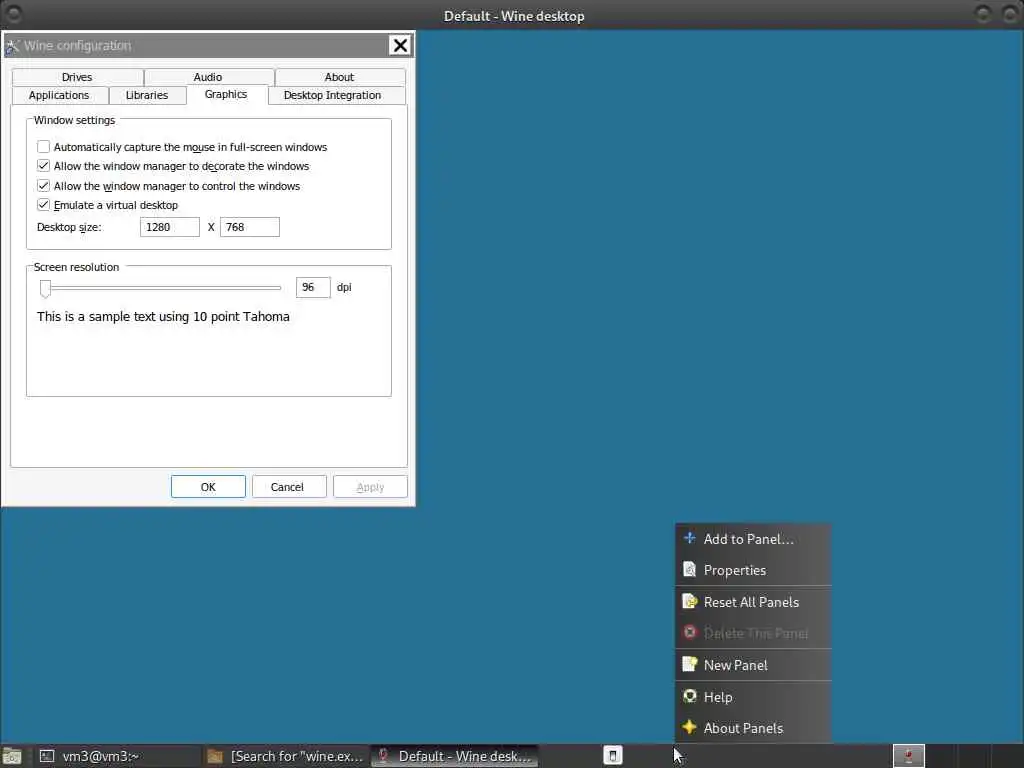Image resolution: width=1024 pixels, height=768 pixels.
Task: Click the terminal icon in the taskbar
Action: tap(46, 756)
